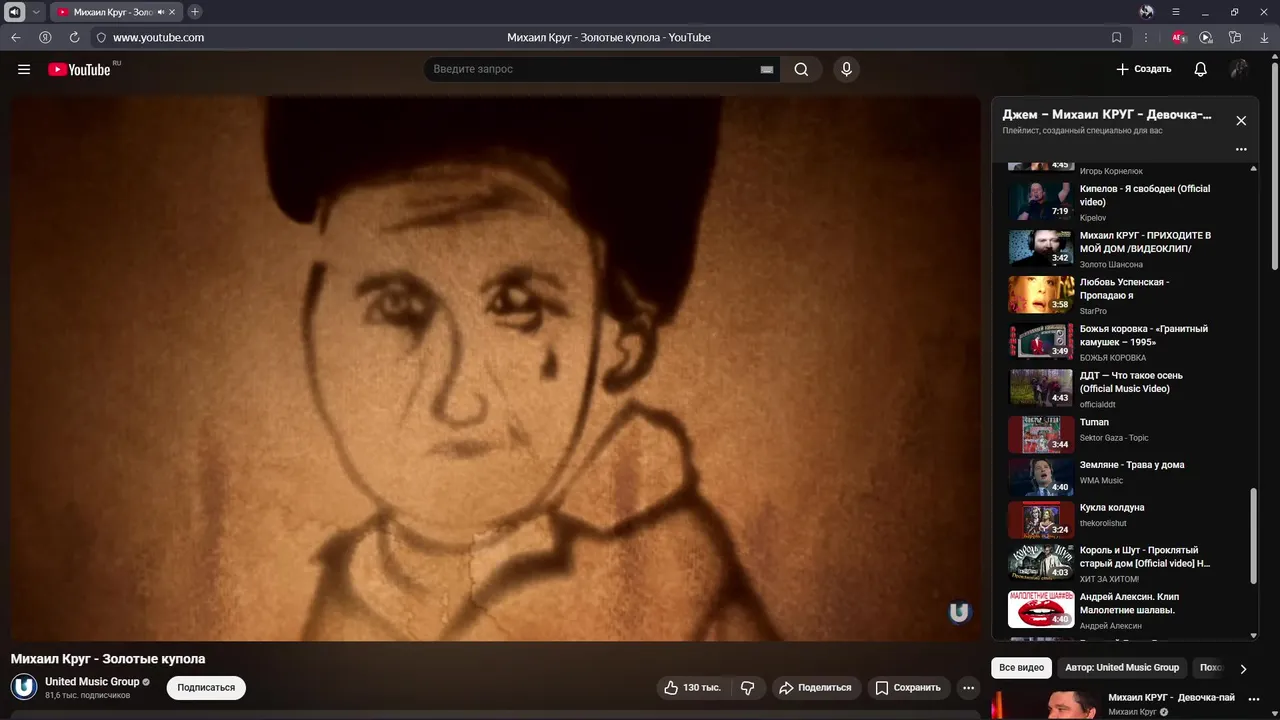Click the playlist scrollbar down arrow
Screen dimensions: 1280x720
(1255, 635)
